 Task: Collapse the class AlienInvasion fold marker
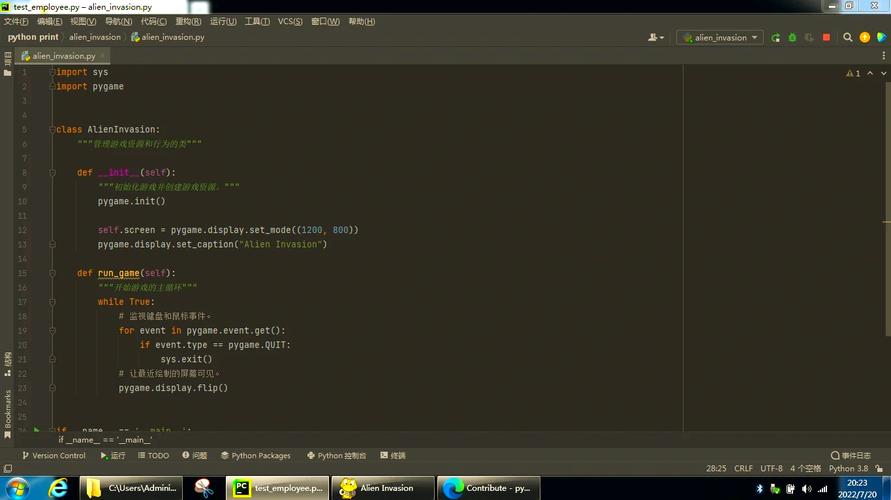point(52,129)
